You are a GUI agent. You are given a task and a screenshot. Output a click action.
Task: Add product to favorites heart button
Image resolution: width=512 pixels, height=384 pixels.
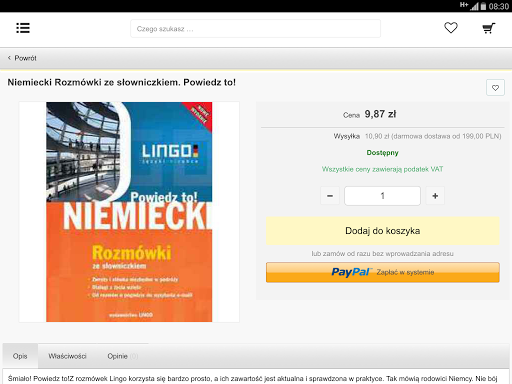pos(495,88)
